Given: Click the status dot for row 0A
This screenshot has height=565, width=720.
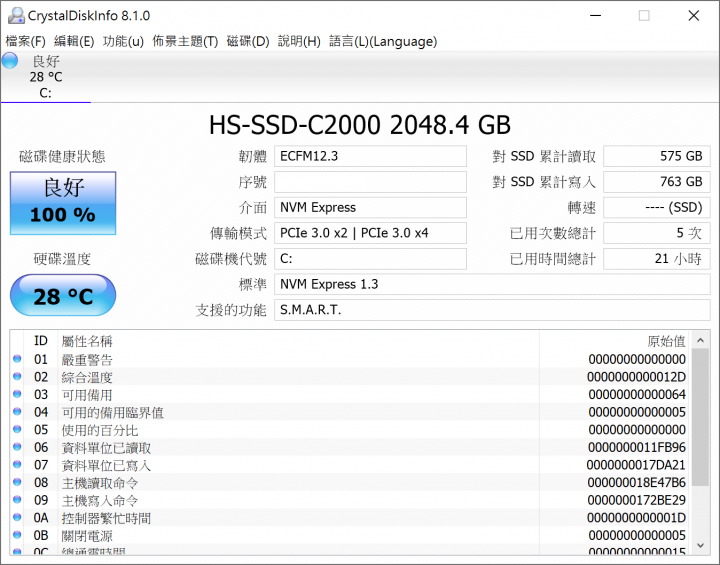Looking at the screenshot, I should [x=17, y=517].
